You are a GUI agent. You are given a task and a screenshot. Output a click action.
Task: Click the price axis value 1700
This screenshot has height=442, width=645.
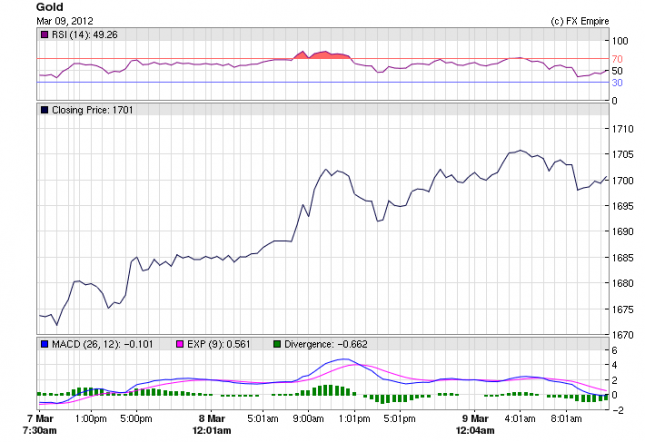623,181
